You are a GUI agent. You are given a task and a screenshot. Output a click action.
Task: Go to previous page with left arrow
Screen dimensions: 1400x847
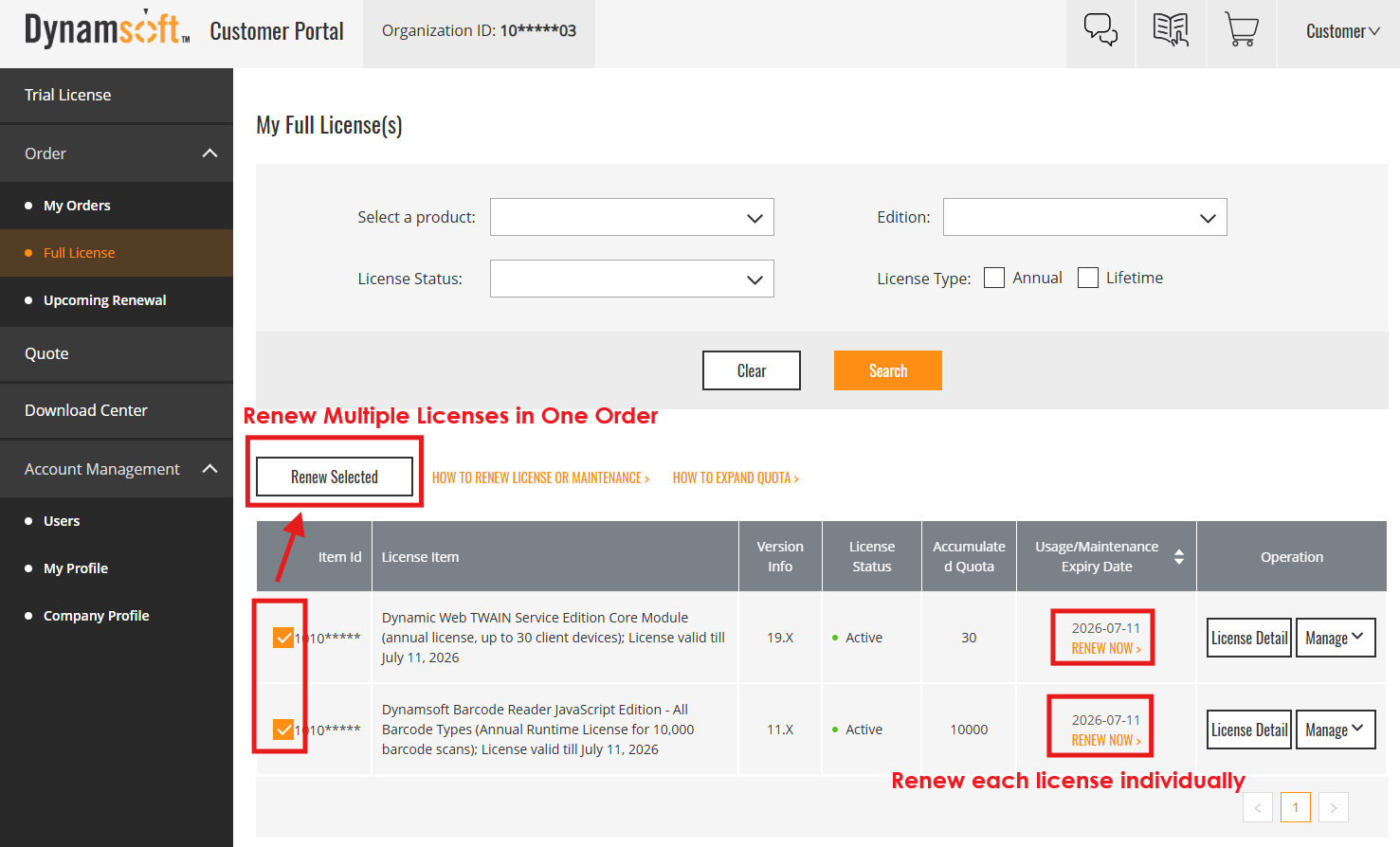1258,806
